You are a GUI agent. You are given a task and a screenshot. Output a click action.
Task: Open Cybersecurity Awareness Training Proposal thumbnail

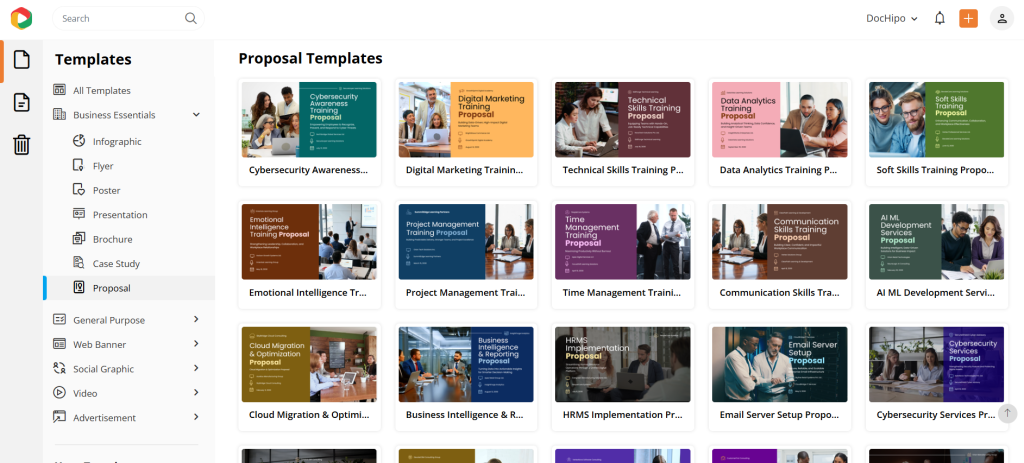[x=309, y=120]
